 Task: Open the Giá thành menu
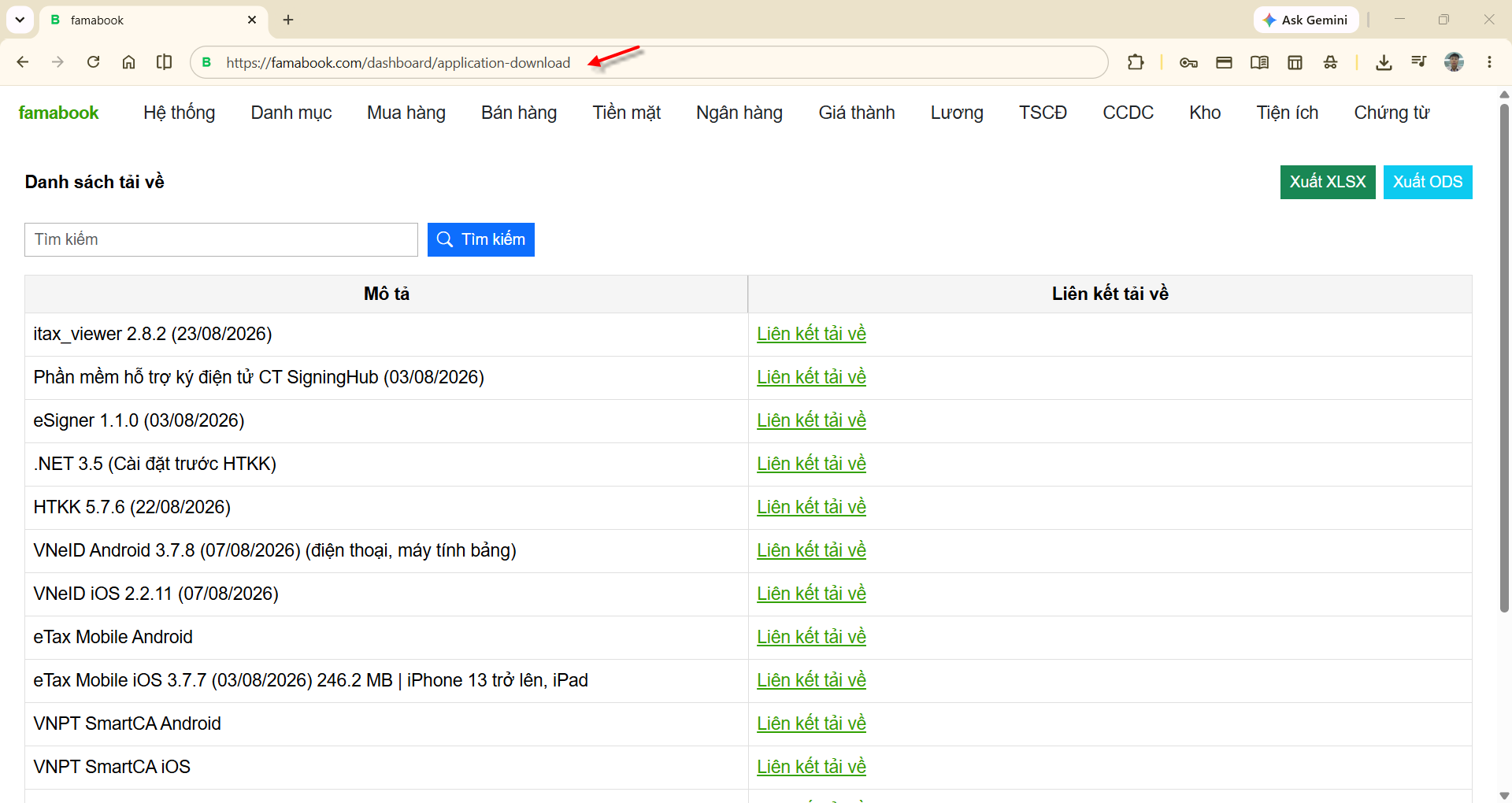click(x=857, y=113)
